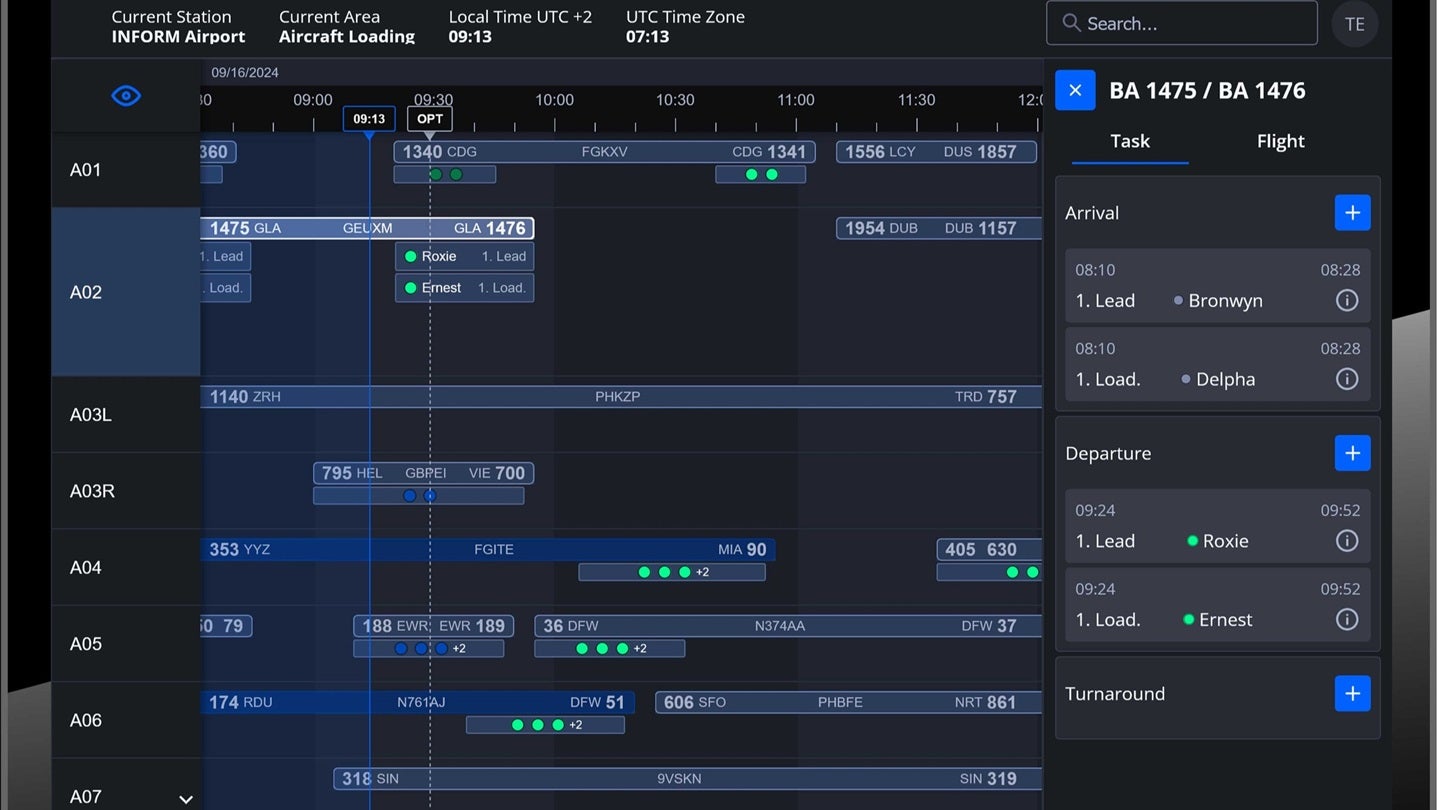Open info for Delpha's Load arrival task
The width and height of the screenshot is (1440, 810).
click(x=1346, y=379)
